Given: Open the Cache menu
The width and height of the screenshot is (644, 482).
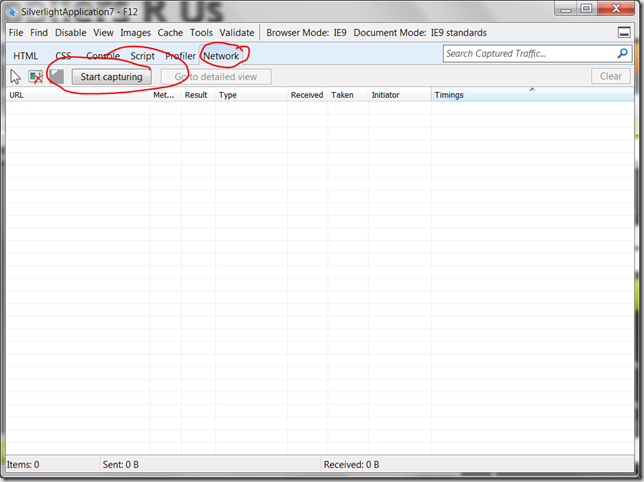Looking at the screenshot, I should [170, 32].
